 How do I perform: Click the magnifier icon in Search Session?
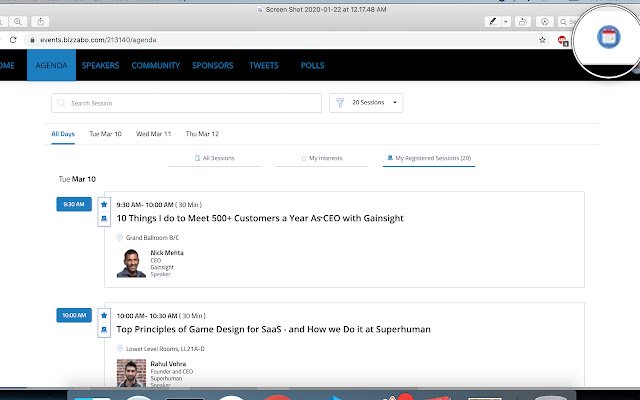61,103
